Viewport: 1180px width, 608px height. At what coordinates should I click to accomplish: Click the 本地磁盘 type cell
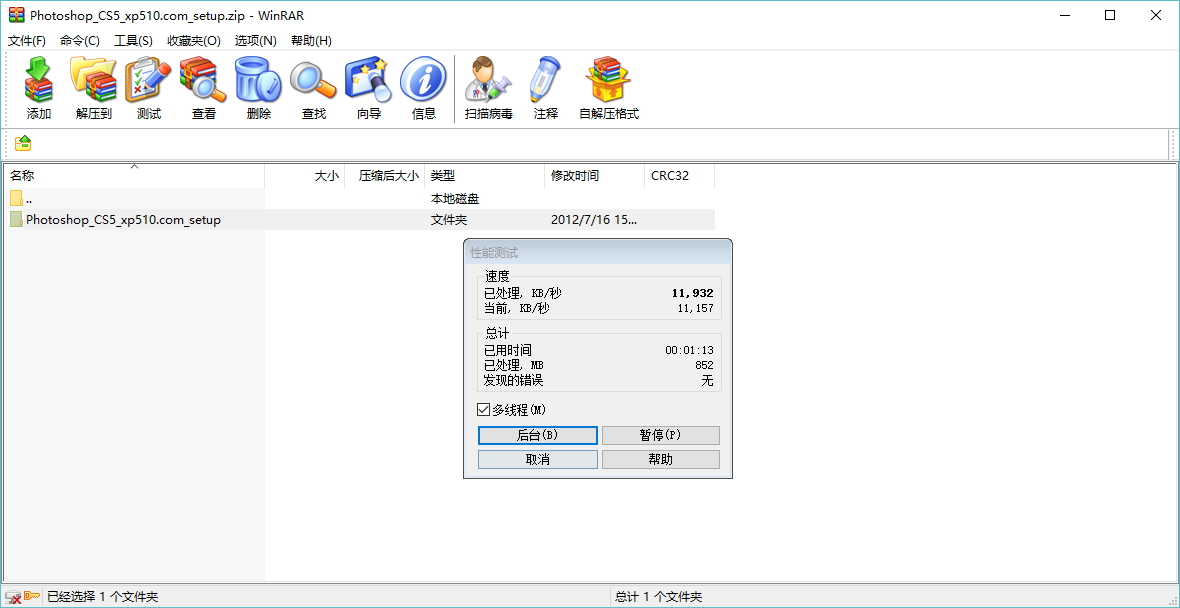(455, 199)
